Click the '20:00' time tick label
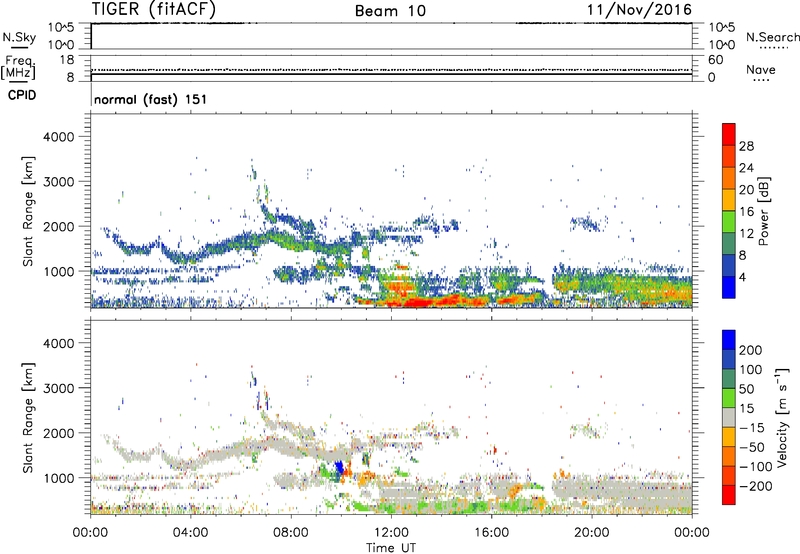 click(x=592, y=533)
